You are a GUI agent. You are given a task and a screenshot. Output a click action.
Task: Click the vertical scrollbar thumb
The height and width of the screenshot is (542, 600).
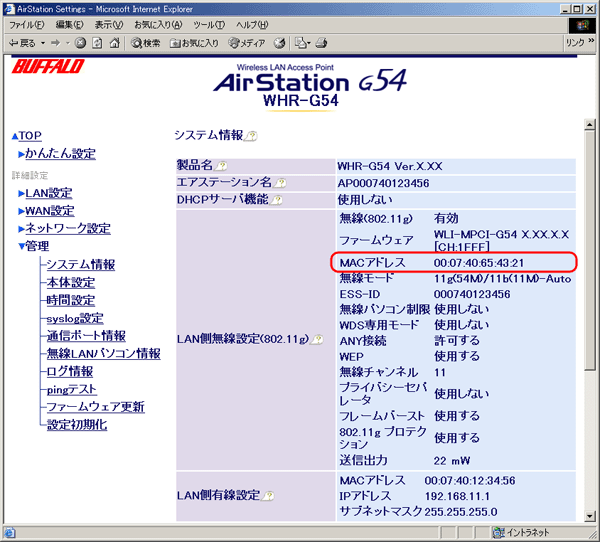point(590,250)
